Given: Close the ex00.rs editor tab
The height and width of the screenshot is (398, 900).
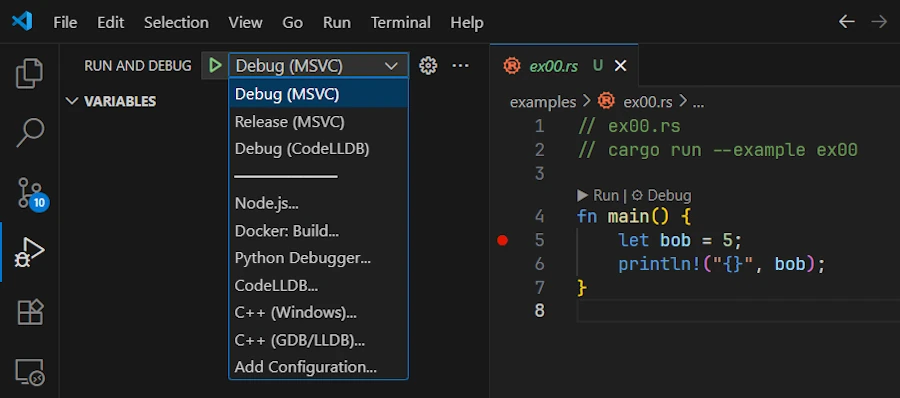Looking at the screenshot, I should tap(620, 66).
